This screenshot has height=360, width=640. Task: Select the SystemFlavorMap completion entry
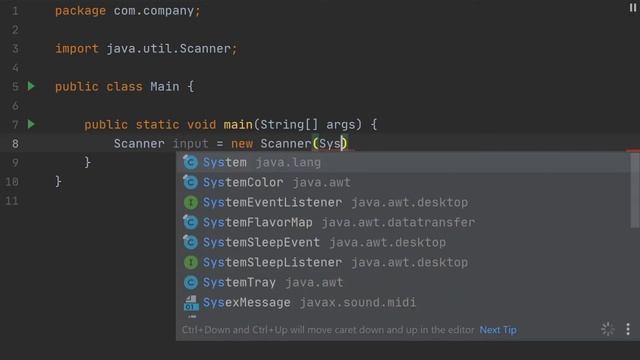[403, 222]
